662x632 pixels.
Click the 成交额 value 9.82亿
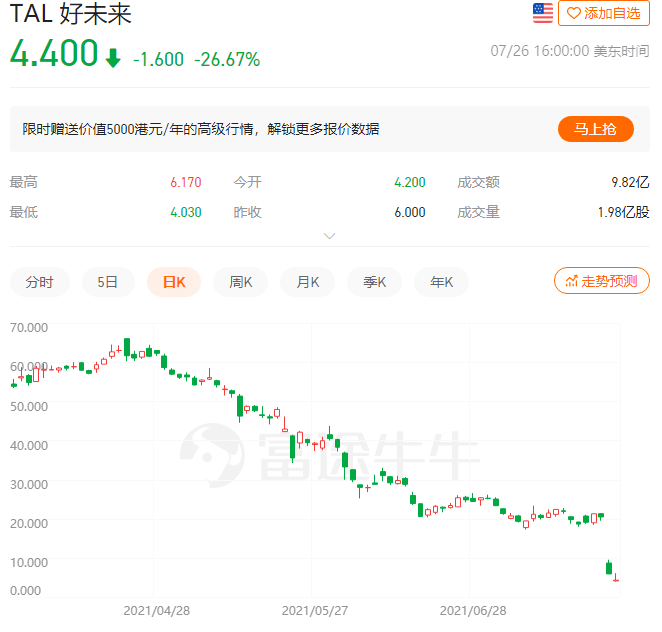pos(630,182)
